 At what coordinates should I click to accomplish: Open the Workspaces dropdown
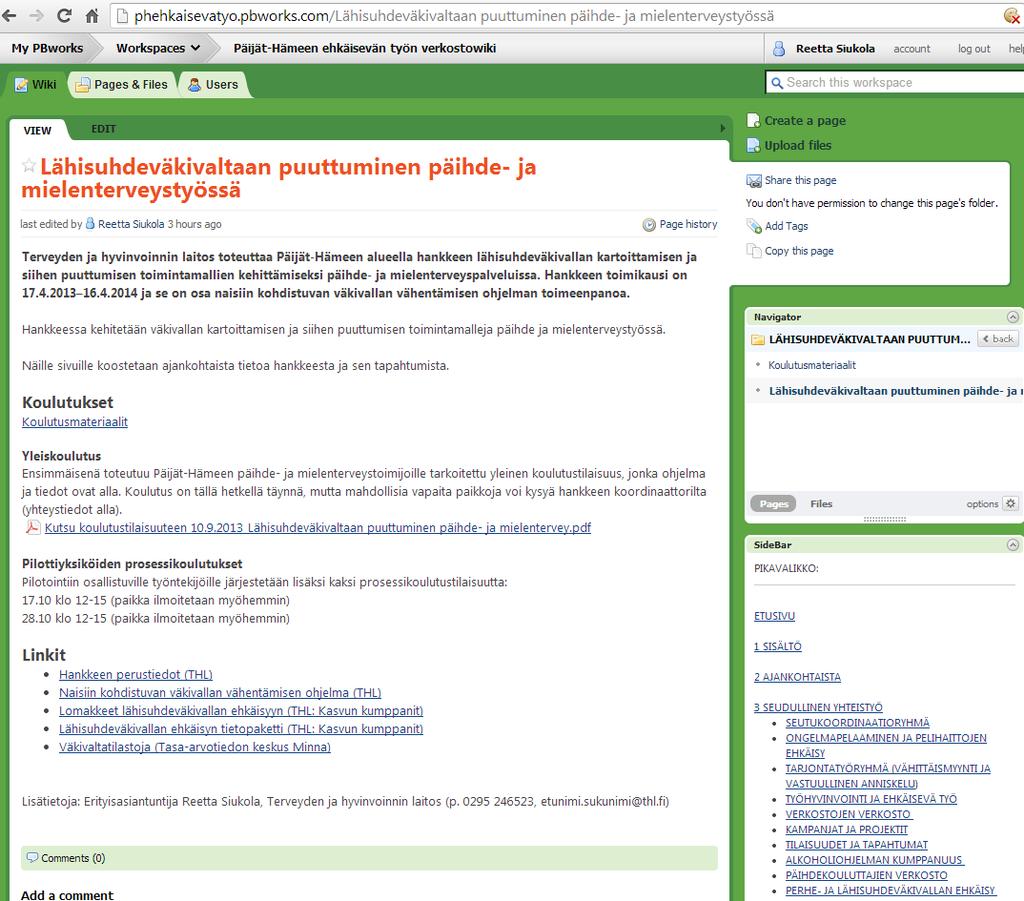157,48
